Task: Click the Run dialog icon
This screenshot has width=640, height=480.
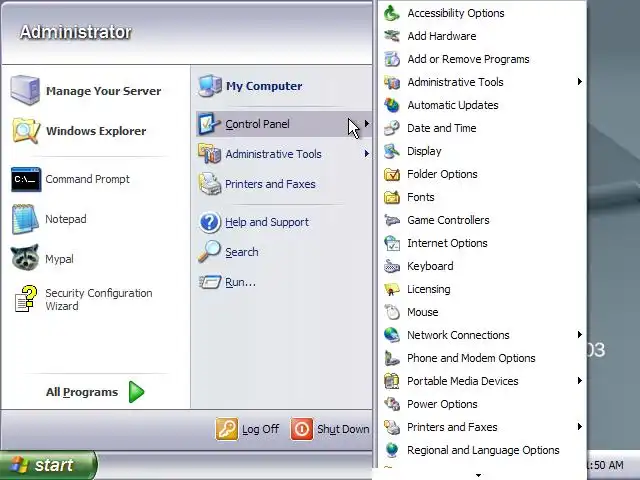Action: pos(210,282)
